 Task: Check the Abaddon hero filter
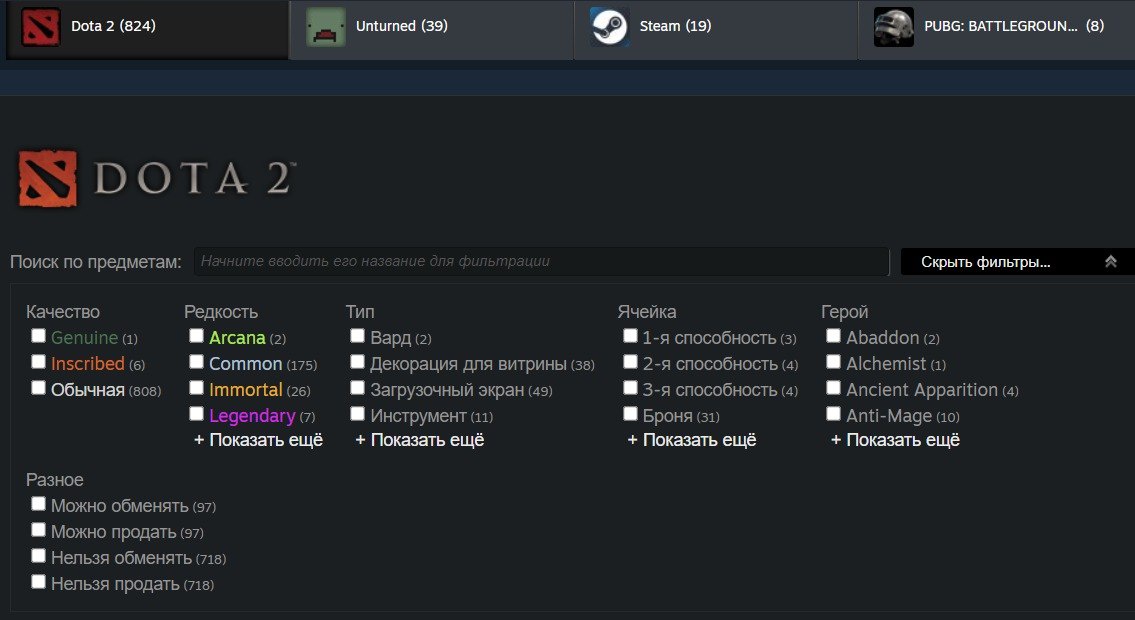point(833,336)
